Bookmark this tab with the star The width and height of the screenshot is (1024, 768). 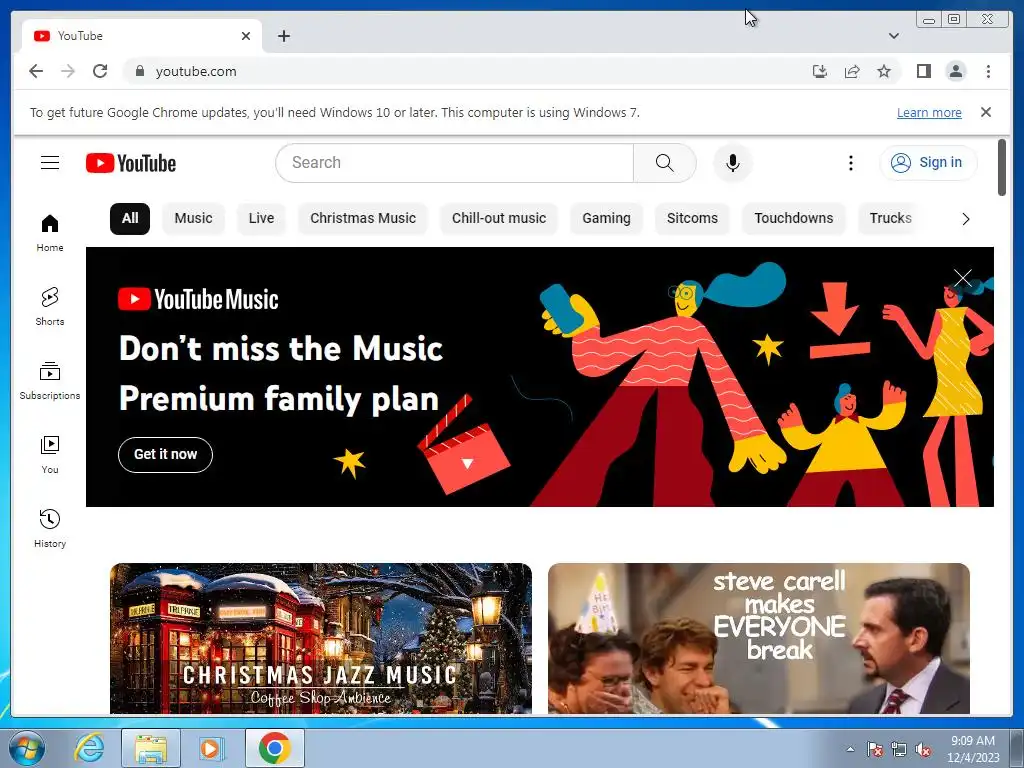click(x=884, y=71)
